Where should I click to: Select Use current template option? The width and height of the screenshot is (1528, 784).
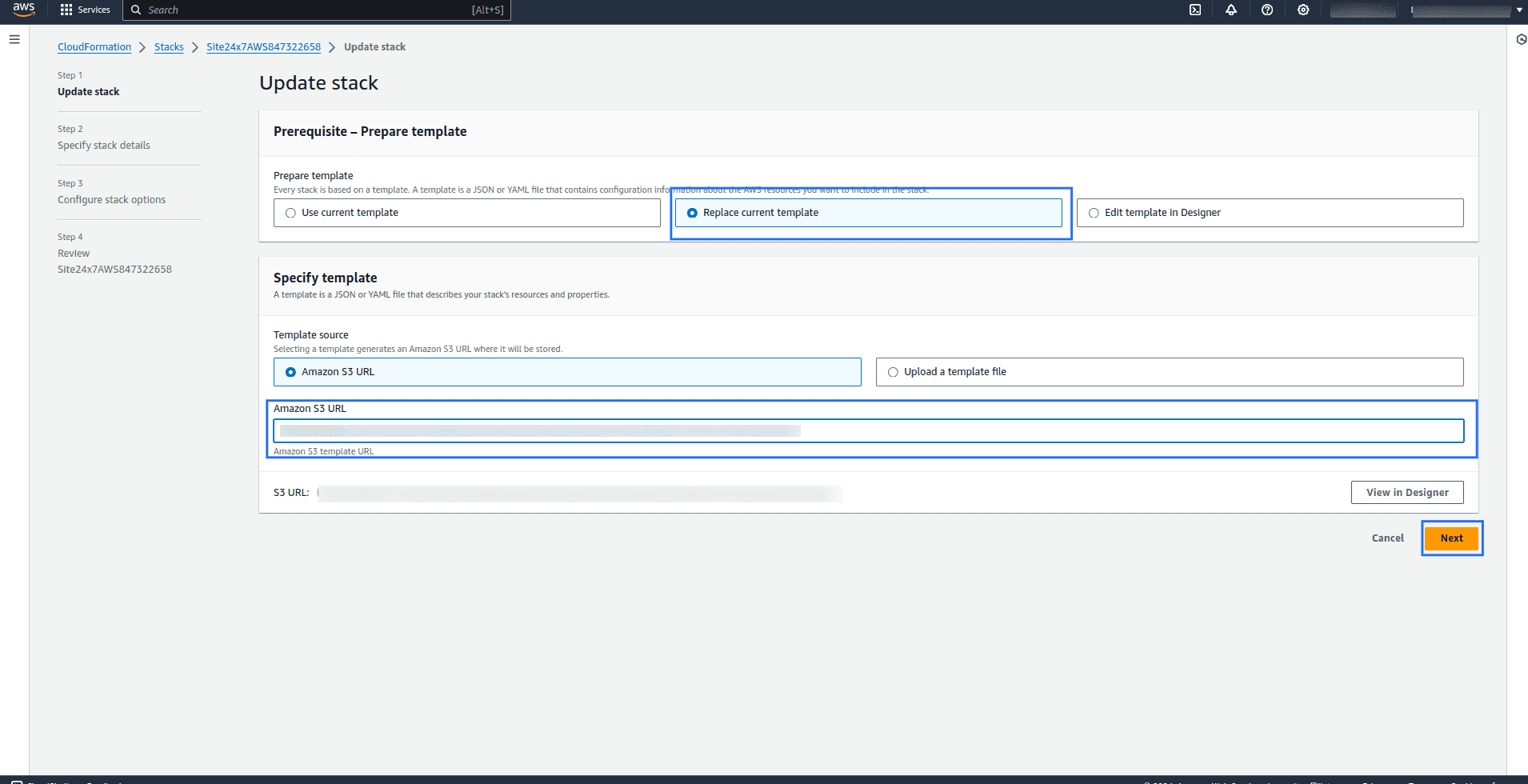pos(291,213)
